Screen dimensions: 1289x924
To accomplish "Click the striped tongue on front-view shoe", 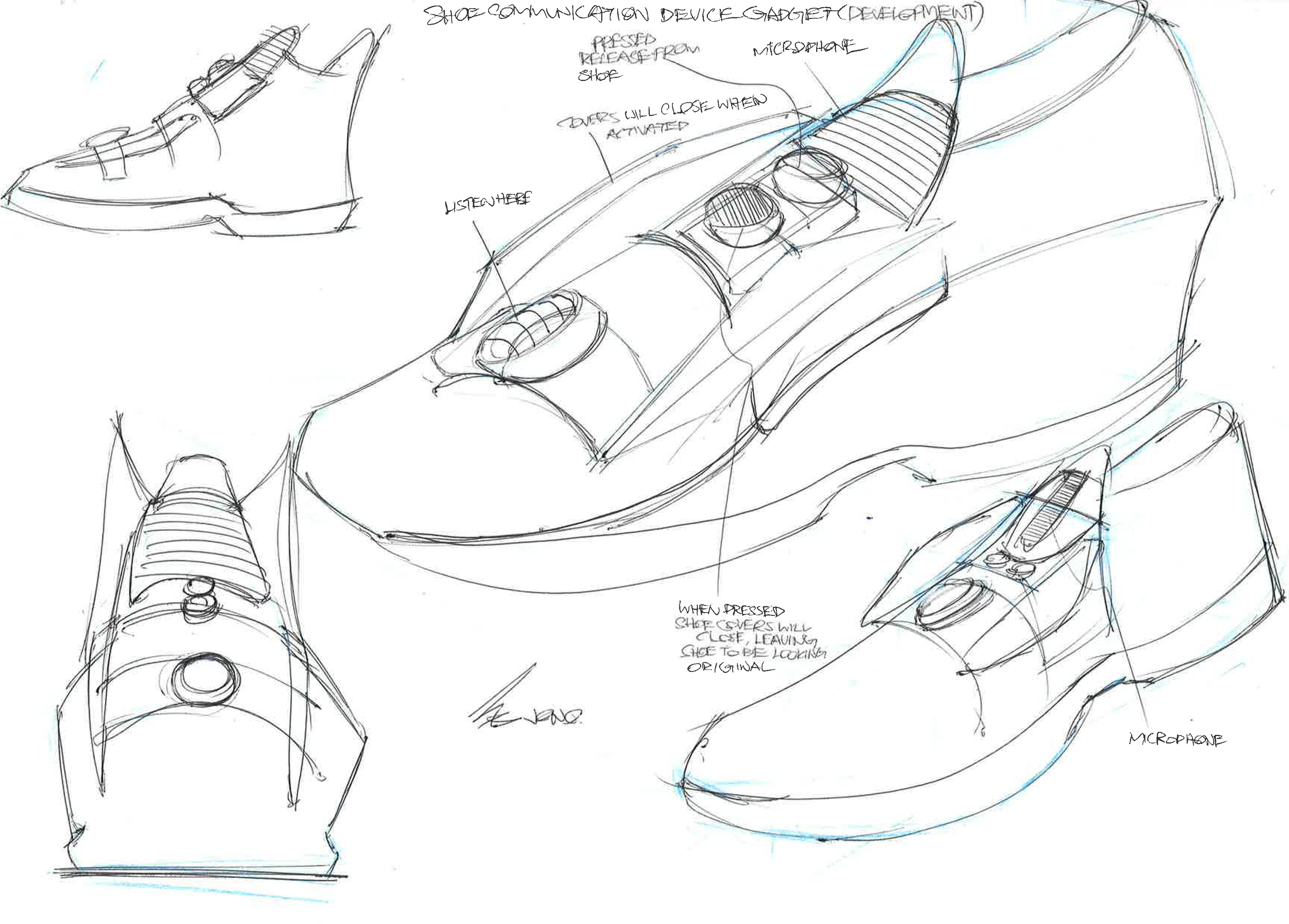I will [199, 544].
